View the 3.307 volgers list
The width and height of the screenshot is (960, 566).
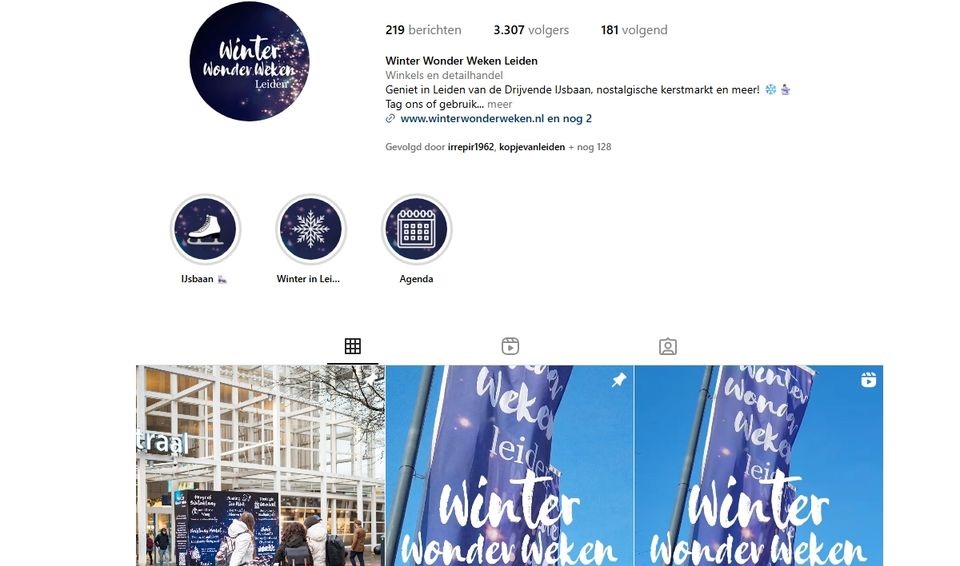pos(531,30)
